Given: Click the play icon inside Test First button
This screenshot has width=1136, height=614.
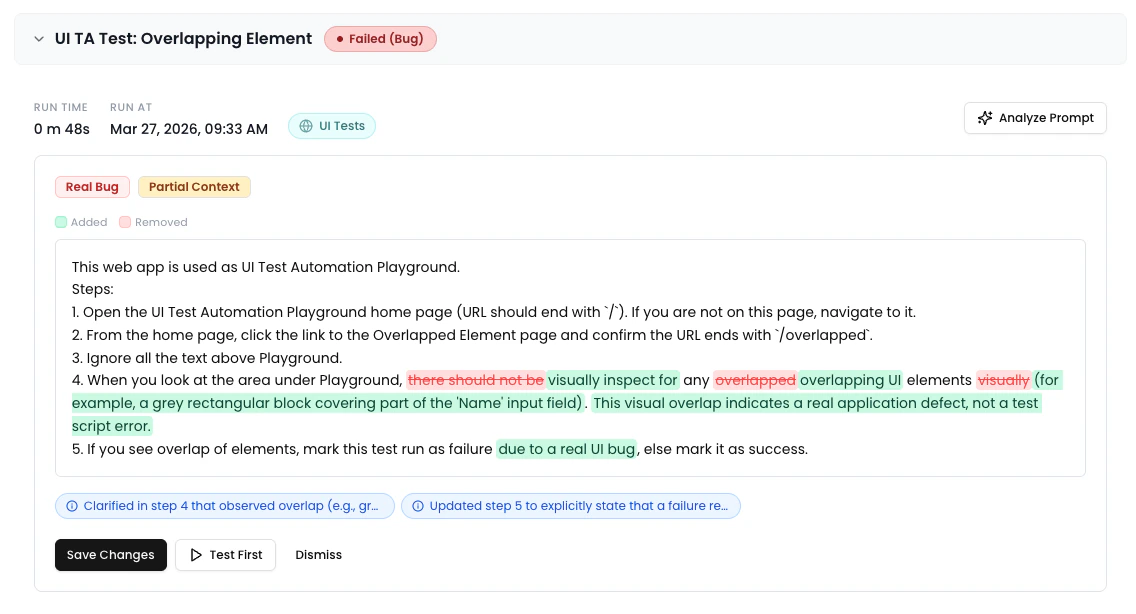Looking at the screenshot, I should click(196, 554).
